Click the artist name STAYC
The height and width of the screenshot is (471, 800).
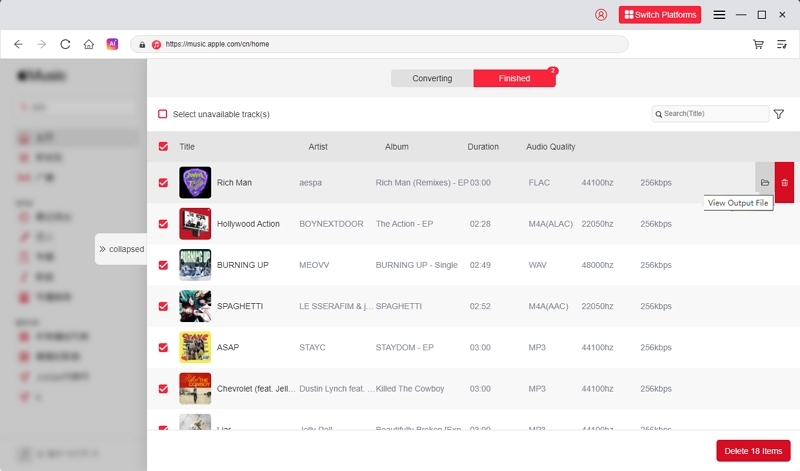coord(312,348)
